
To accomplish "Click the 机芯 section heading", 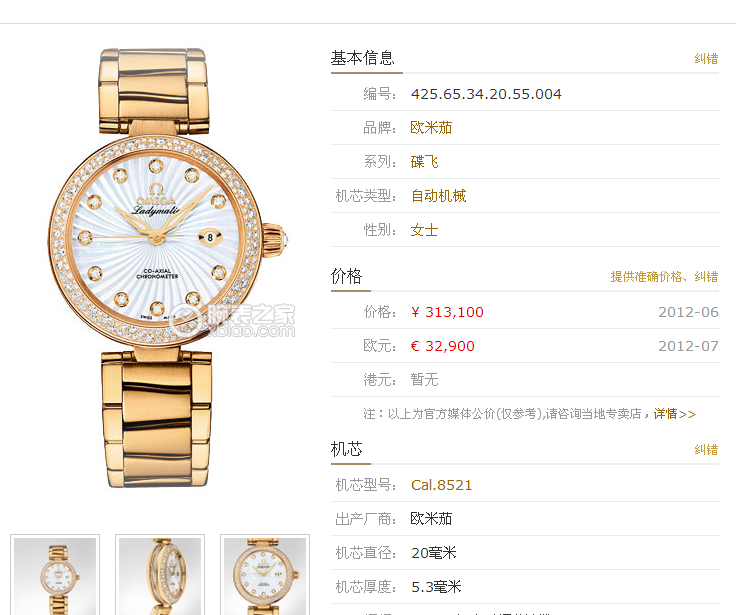I will (x=346, y=449).
